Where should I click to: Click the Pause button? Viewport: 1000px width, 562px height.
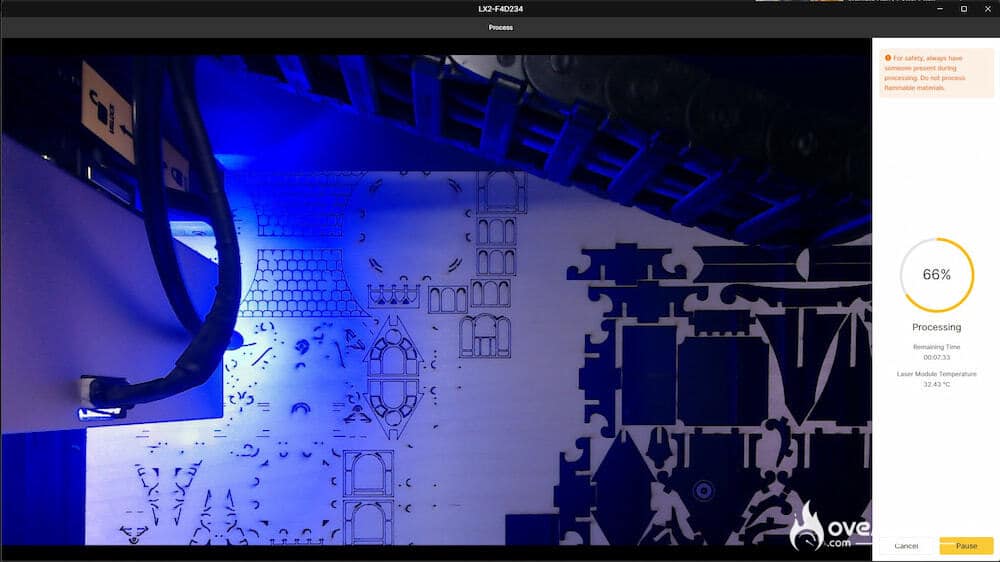966,545
